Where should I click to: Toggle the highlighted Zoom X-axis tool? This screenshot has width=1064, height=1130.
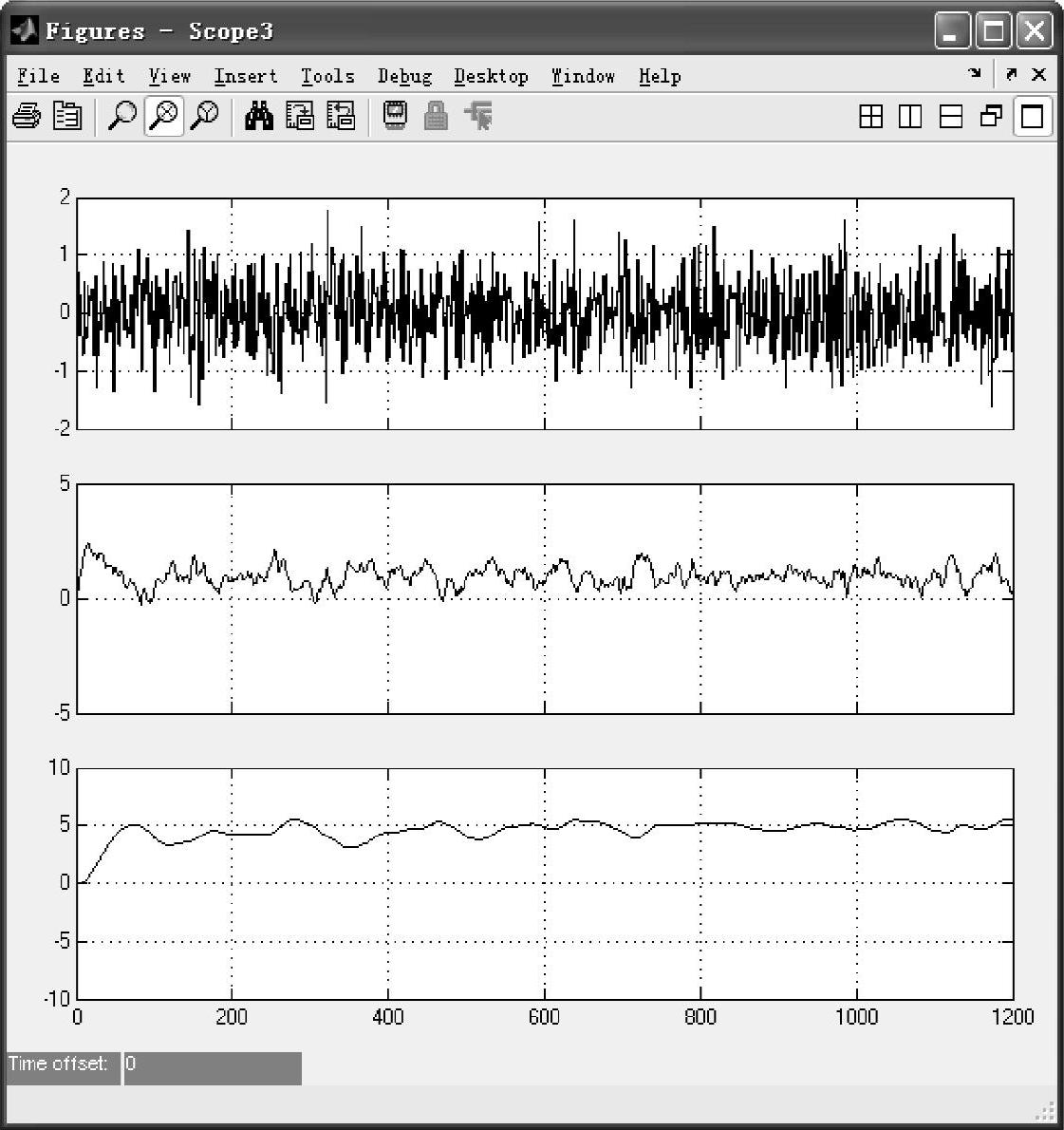[163, 117]
